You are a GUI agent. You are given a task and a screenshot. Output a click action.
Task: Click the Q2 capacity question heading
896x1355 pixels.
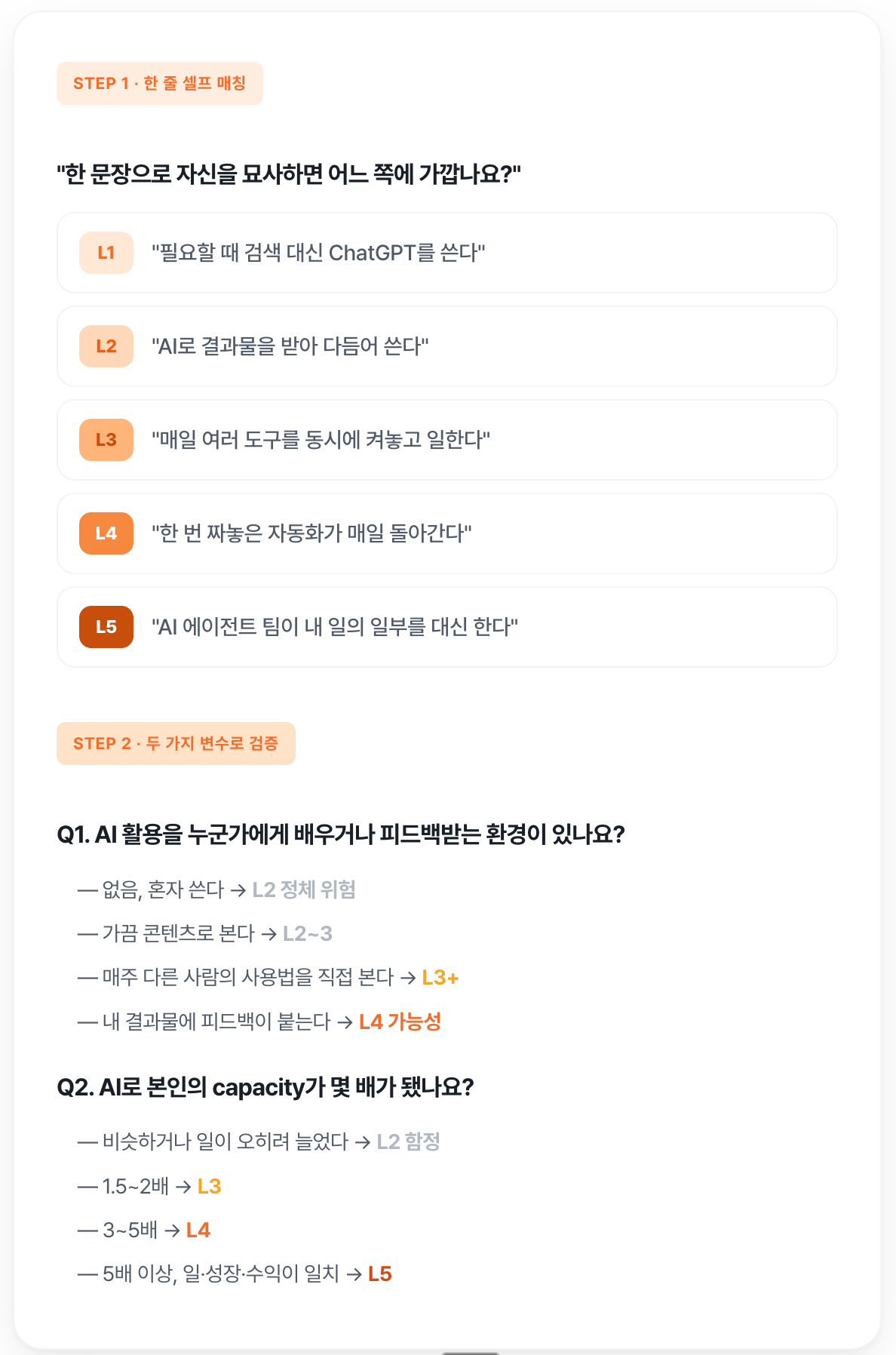265,1087
